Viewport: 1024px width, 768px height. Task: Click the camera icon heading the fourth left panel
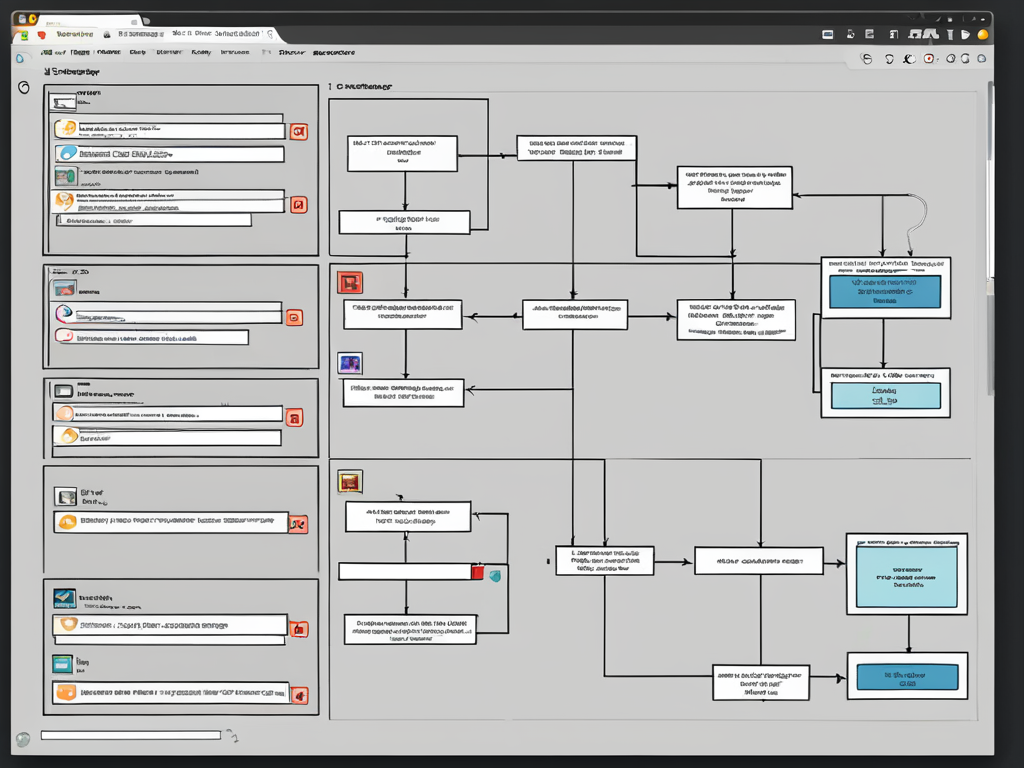65,497
